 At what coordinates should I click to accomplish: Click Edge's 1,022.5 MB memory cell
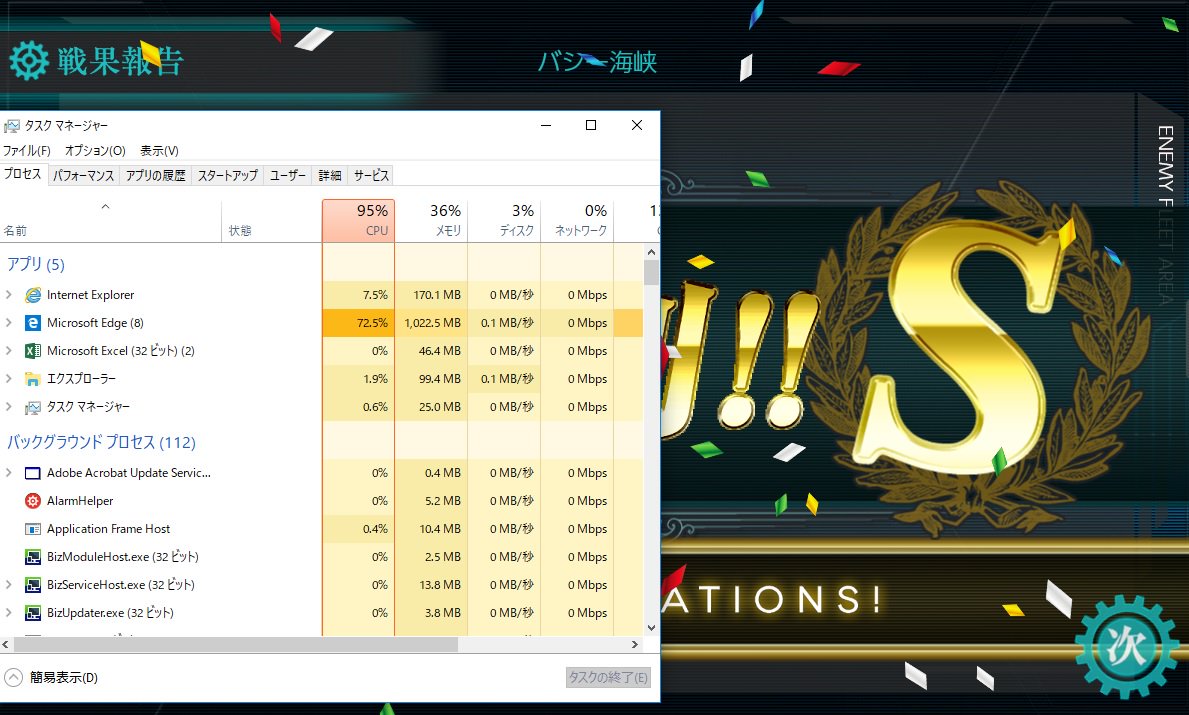click(431, 323)
